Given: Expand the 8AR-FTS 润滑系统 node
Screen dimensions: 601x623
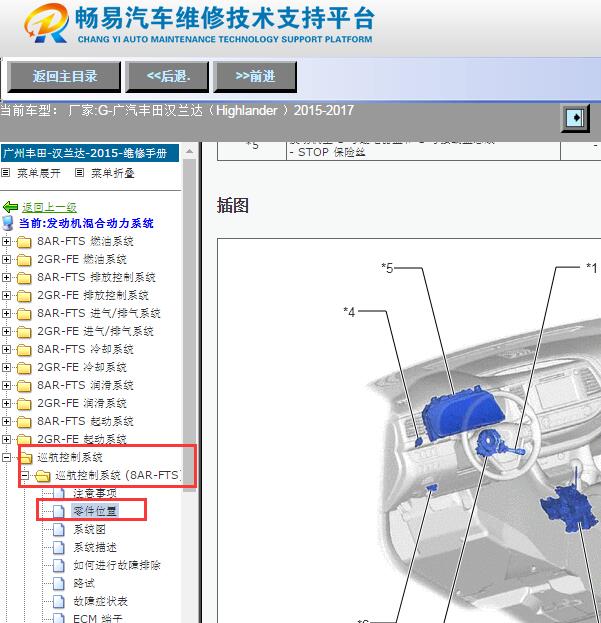Looking at the screenshot, I should (6, 385).
